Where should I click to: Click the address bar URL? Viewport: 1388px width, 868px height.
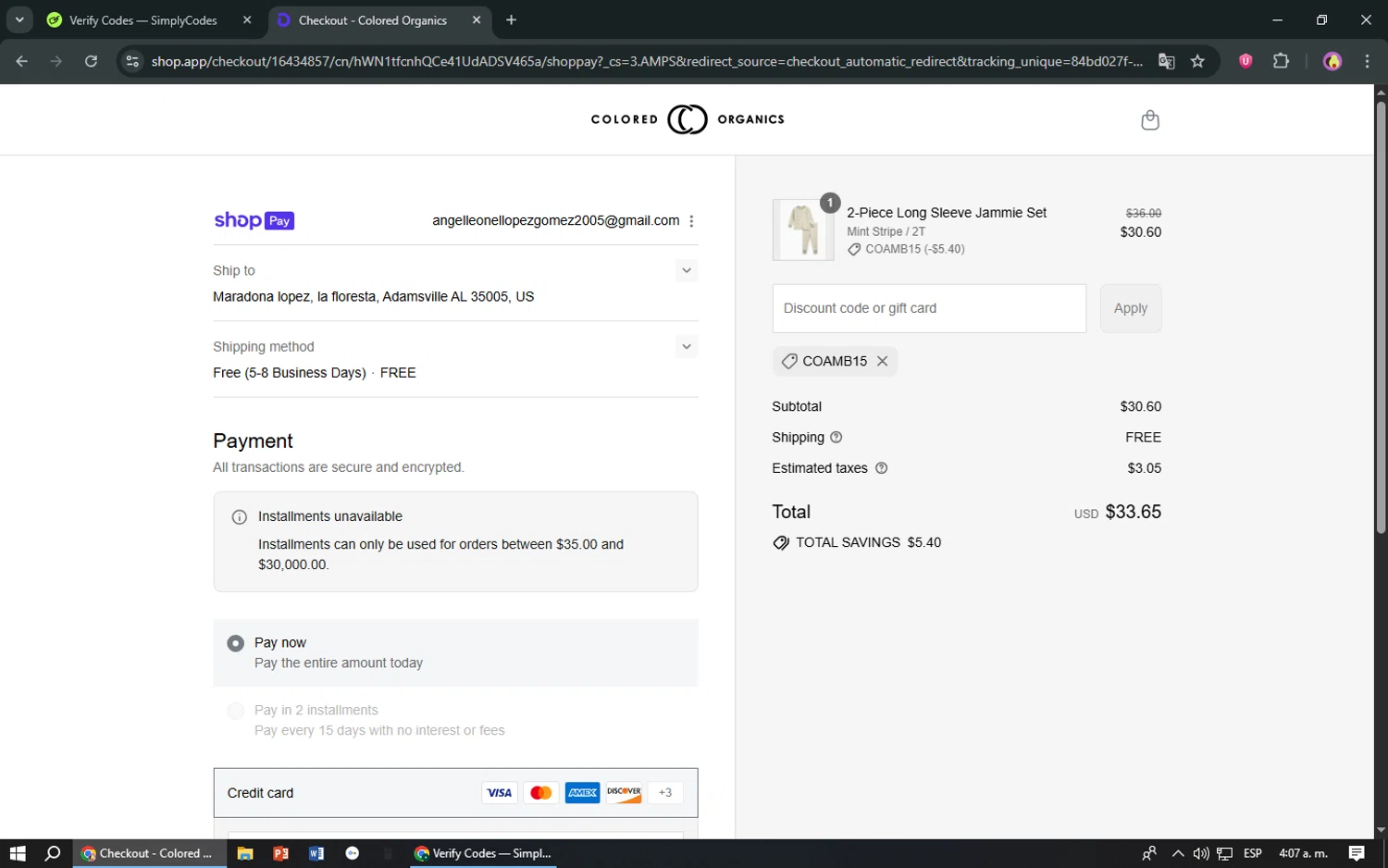(x=647, y=61)
